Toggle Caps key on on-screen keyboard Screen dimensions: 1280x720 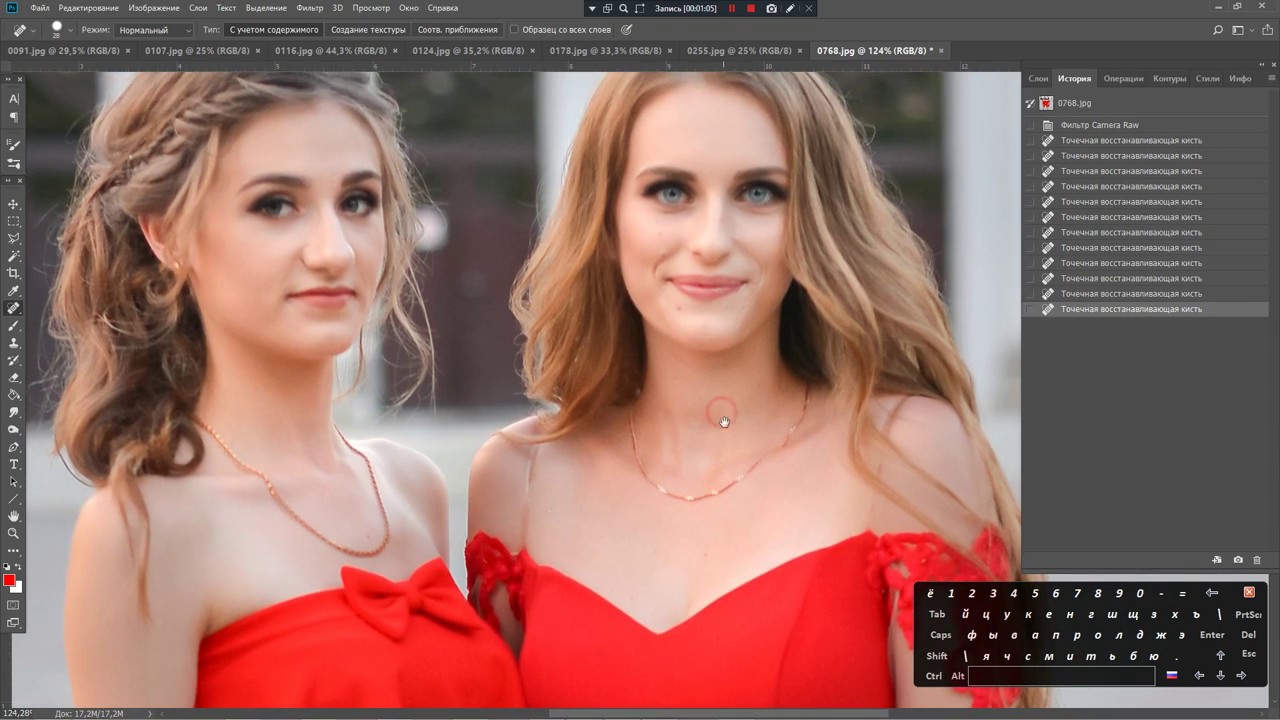941,635
